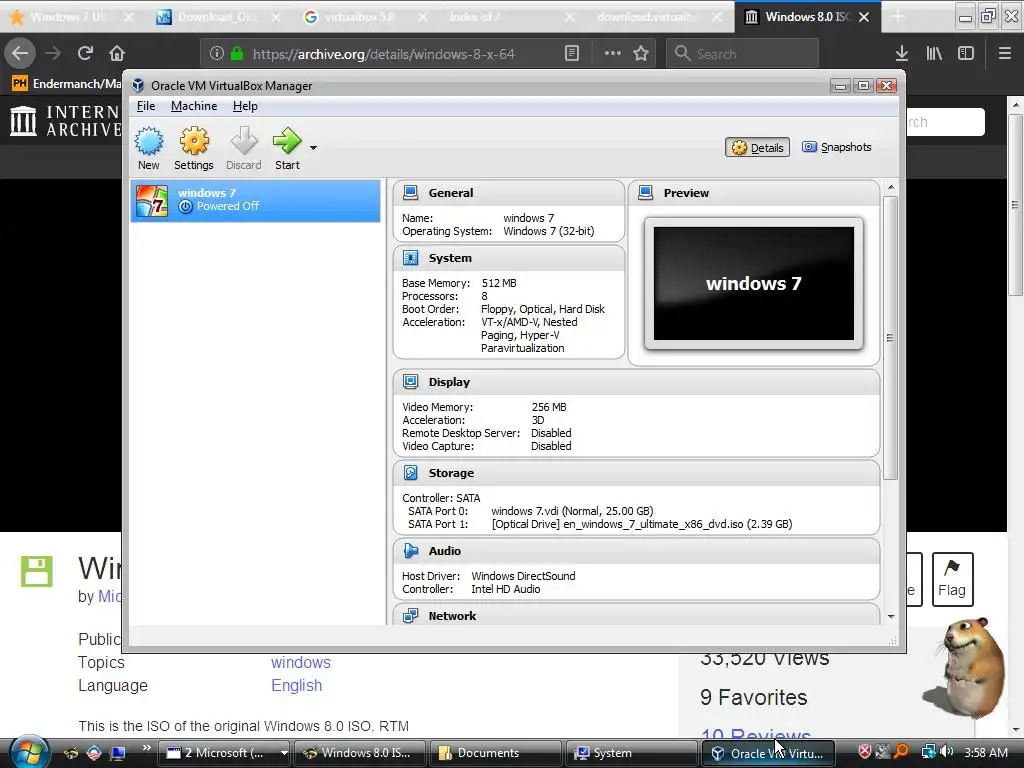Click the 'windows' topic link on archive page
The height and width of the screenshot is (768, 1024).
click(301, 662)
